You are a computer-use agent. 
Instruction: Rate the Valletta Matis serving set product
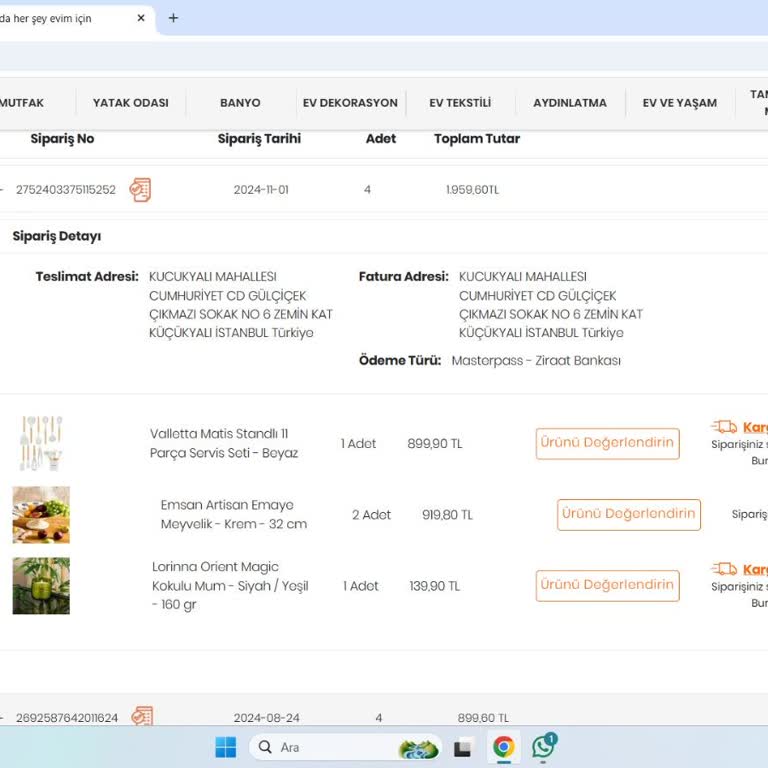[607, 443]
